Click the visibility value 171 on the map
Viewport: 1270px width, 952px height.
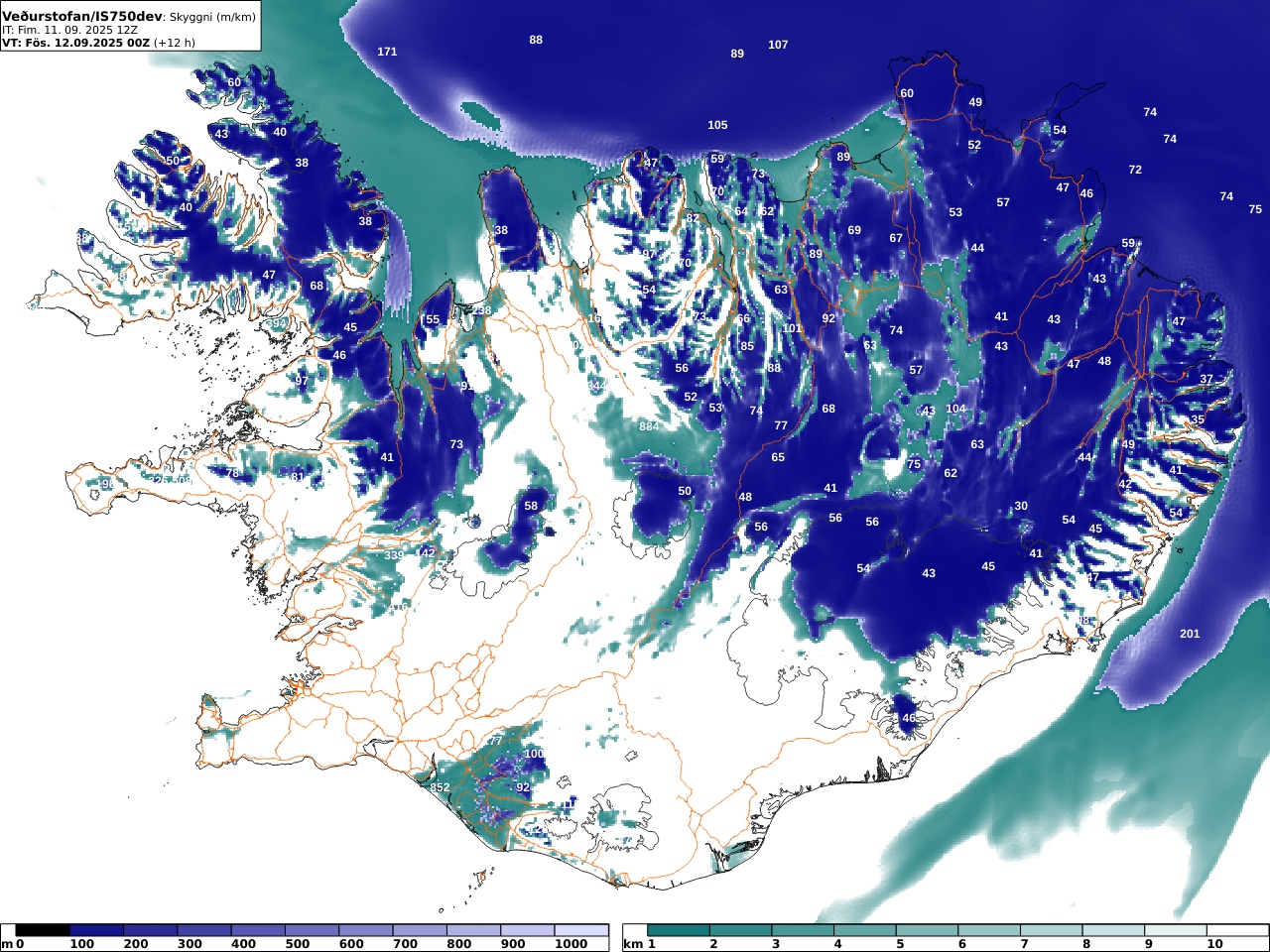pyautogui.click(x=387, y=52)
